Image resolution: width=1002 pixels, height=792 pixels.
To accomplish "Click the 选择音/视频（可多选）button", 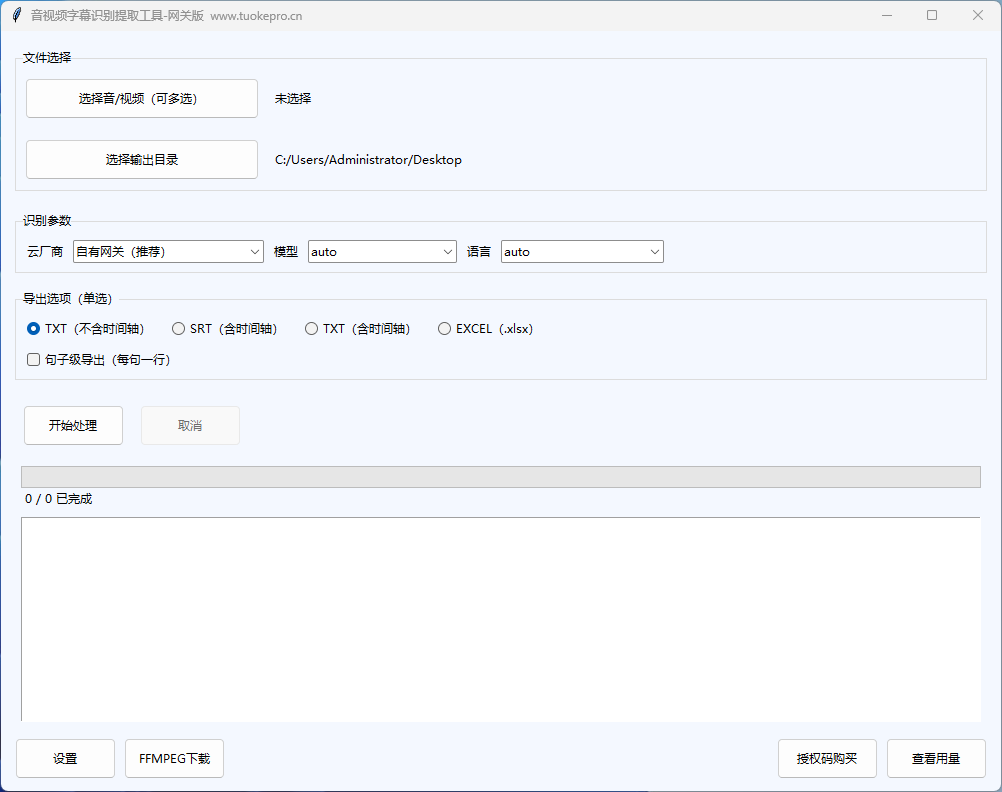I will 141,98.
